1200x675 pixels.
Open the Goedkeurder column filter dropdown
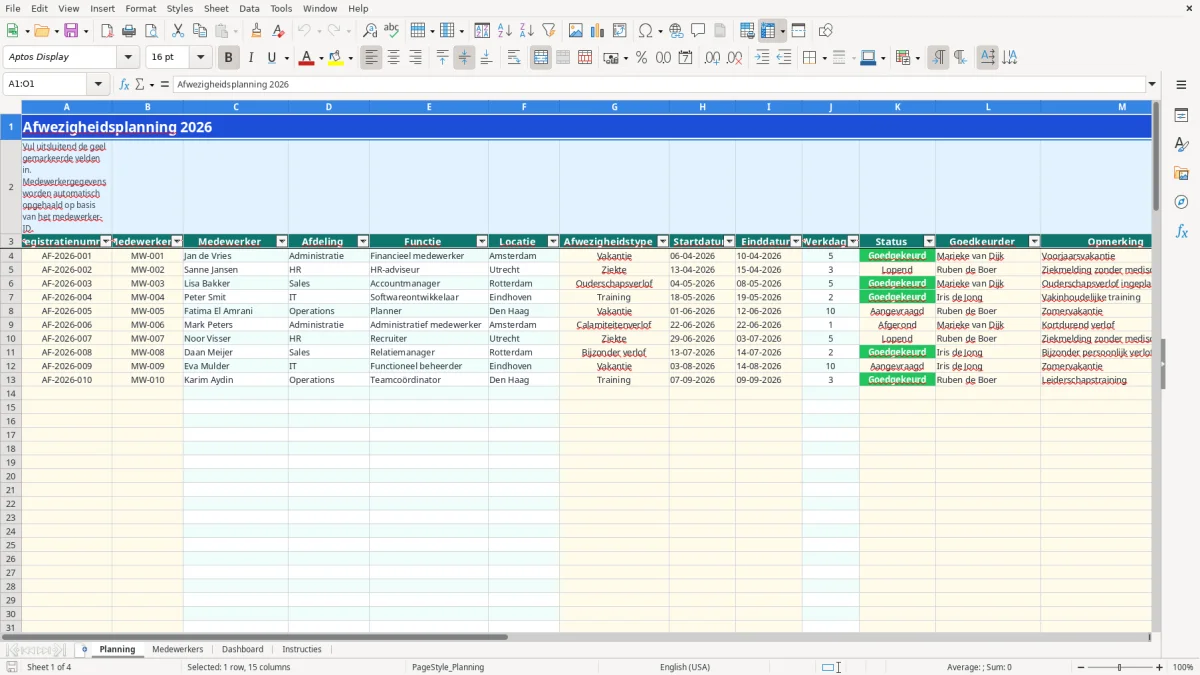(1034, 242)
